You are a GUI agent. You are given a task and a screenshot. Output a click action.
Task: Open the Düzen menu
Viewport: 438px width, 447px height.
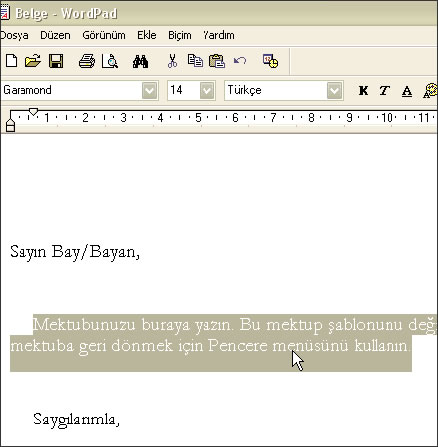coord(55,35)
